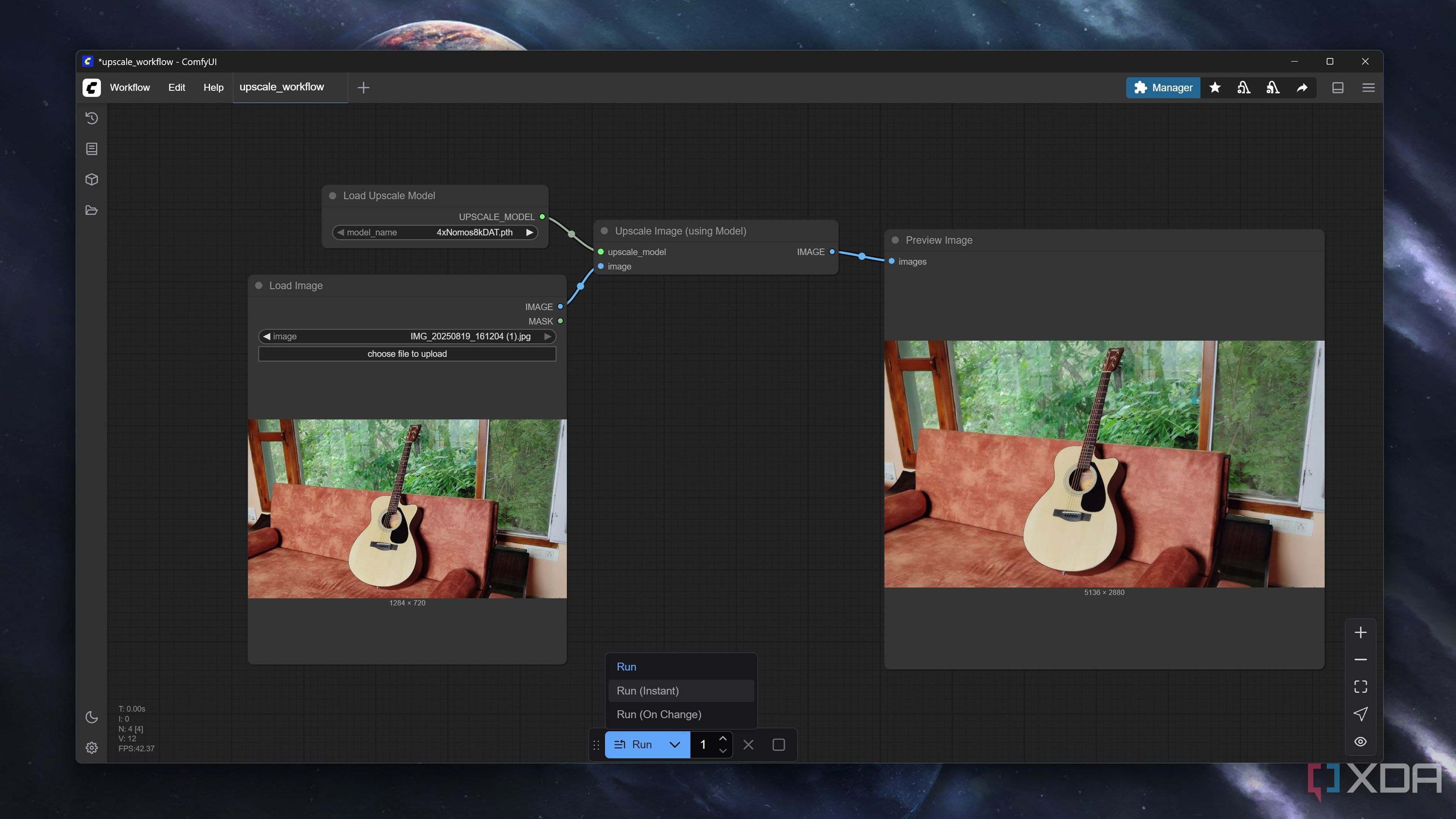Screen dimensions: 1456x819
Task: Click the share arrow icon in the top bar
Action: pos(1302,88)
